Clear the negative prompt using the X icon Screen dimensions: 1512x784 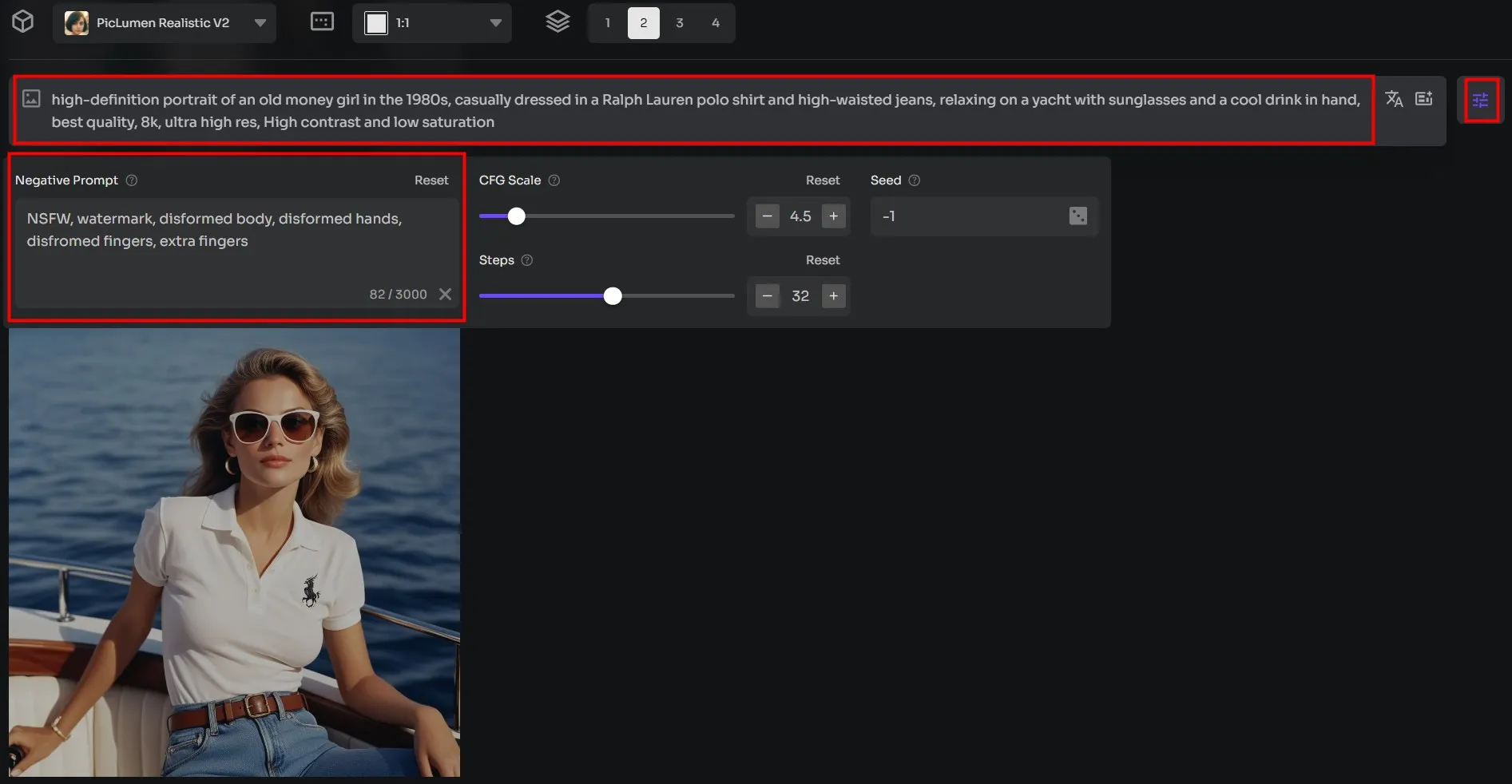click(x=446, y=295)
